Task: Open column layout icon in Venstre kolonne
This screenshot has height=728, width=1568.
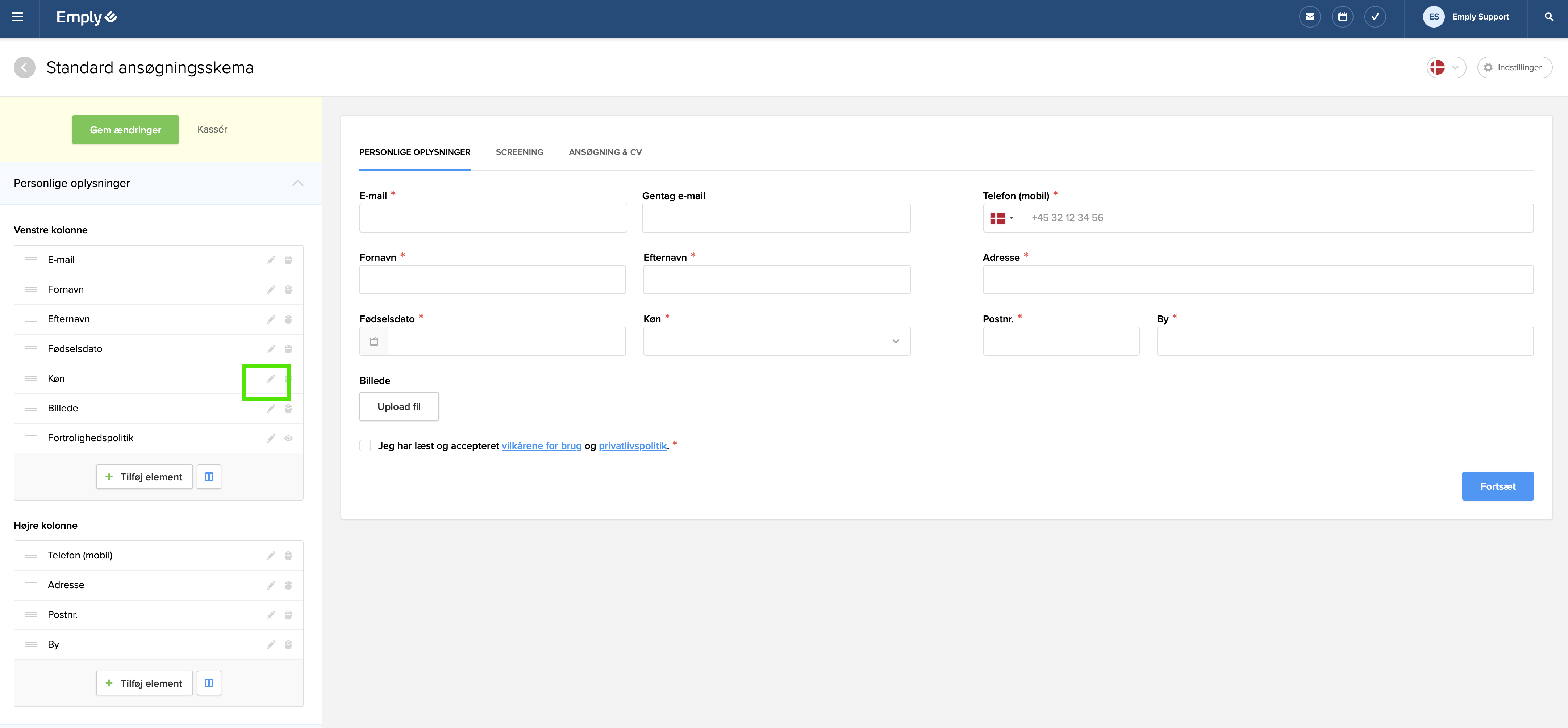Action: [209, 477]
